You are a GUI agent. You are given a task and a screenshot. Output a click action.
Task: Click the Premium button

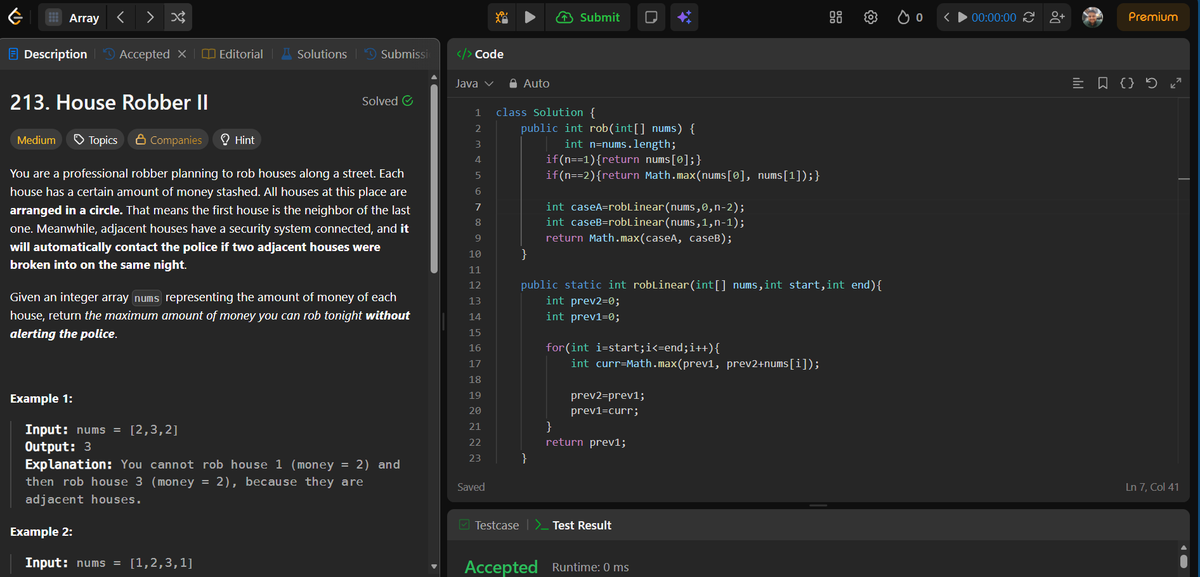(1152, 17)
